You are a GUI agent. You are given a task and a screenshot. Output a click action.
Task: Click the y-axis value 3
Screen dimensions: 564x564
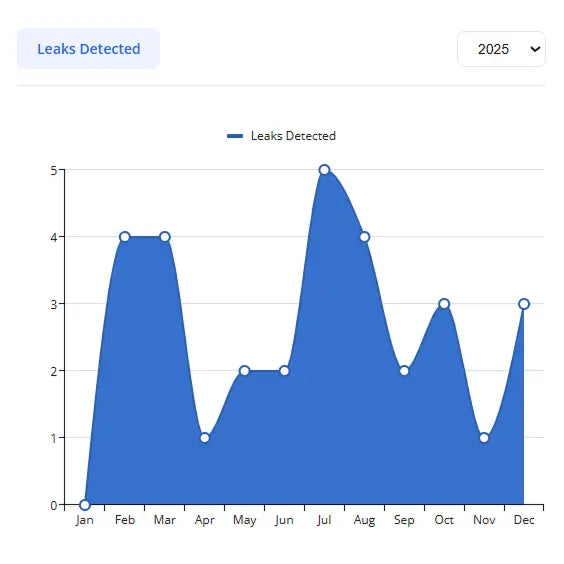(54, 305)
